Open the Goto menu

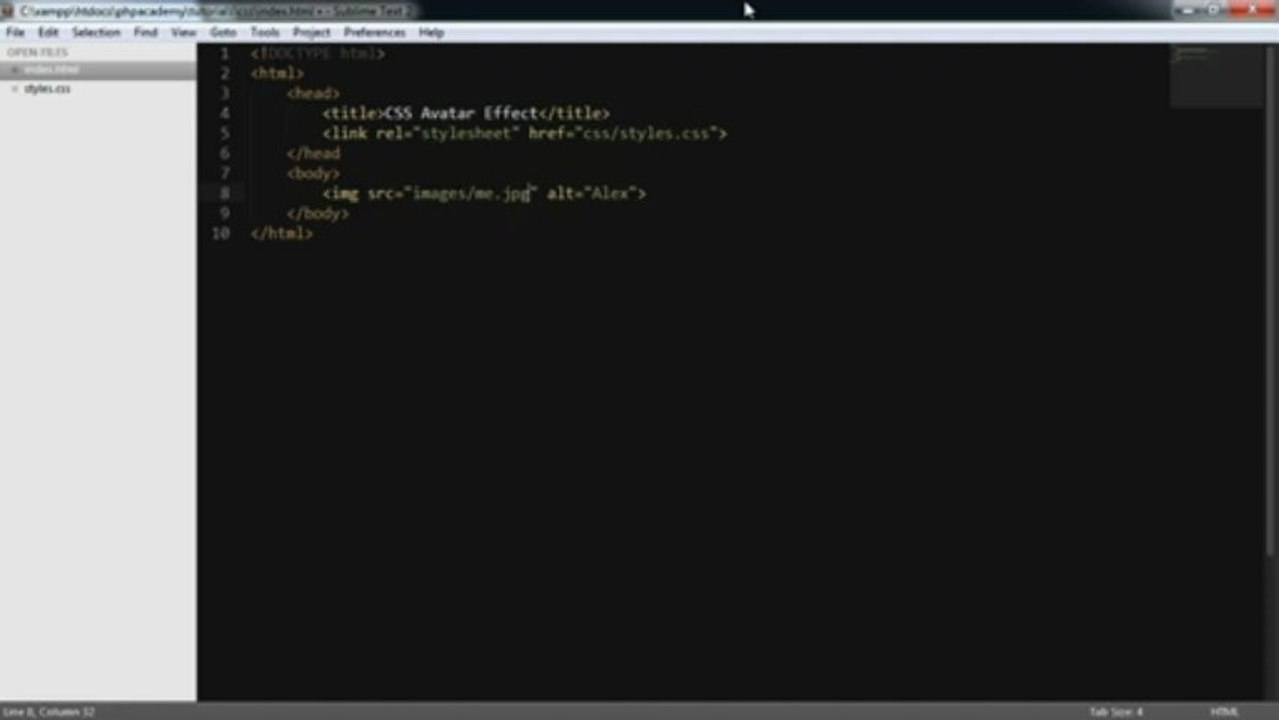pyautogui.click(x=223, y=32)
